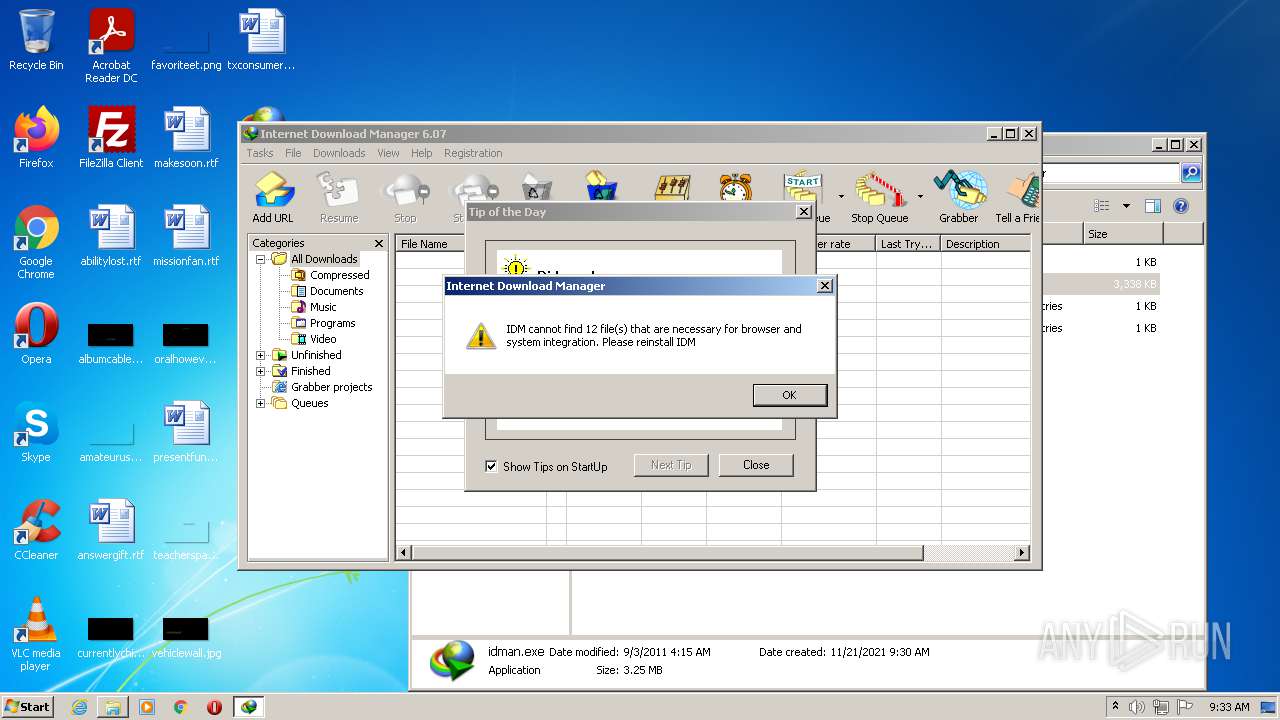
Task: Open Acrobat Reader DC desktop shortcut
Action: 111,46
